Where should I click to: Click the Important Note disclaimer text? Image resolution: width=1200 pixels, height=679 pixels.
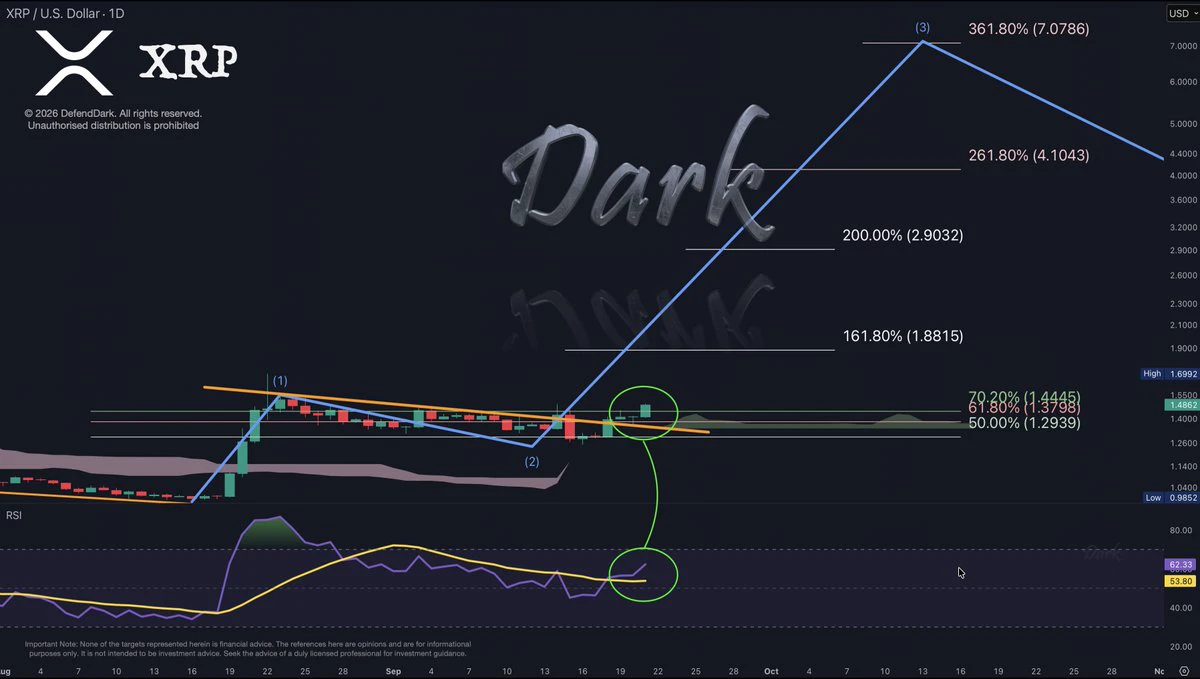pyautogui.click(x=247, y=648)
